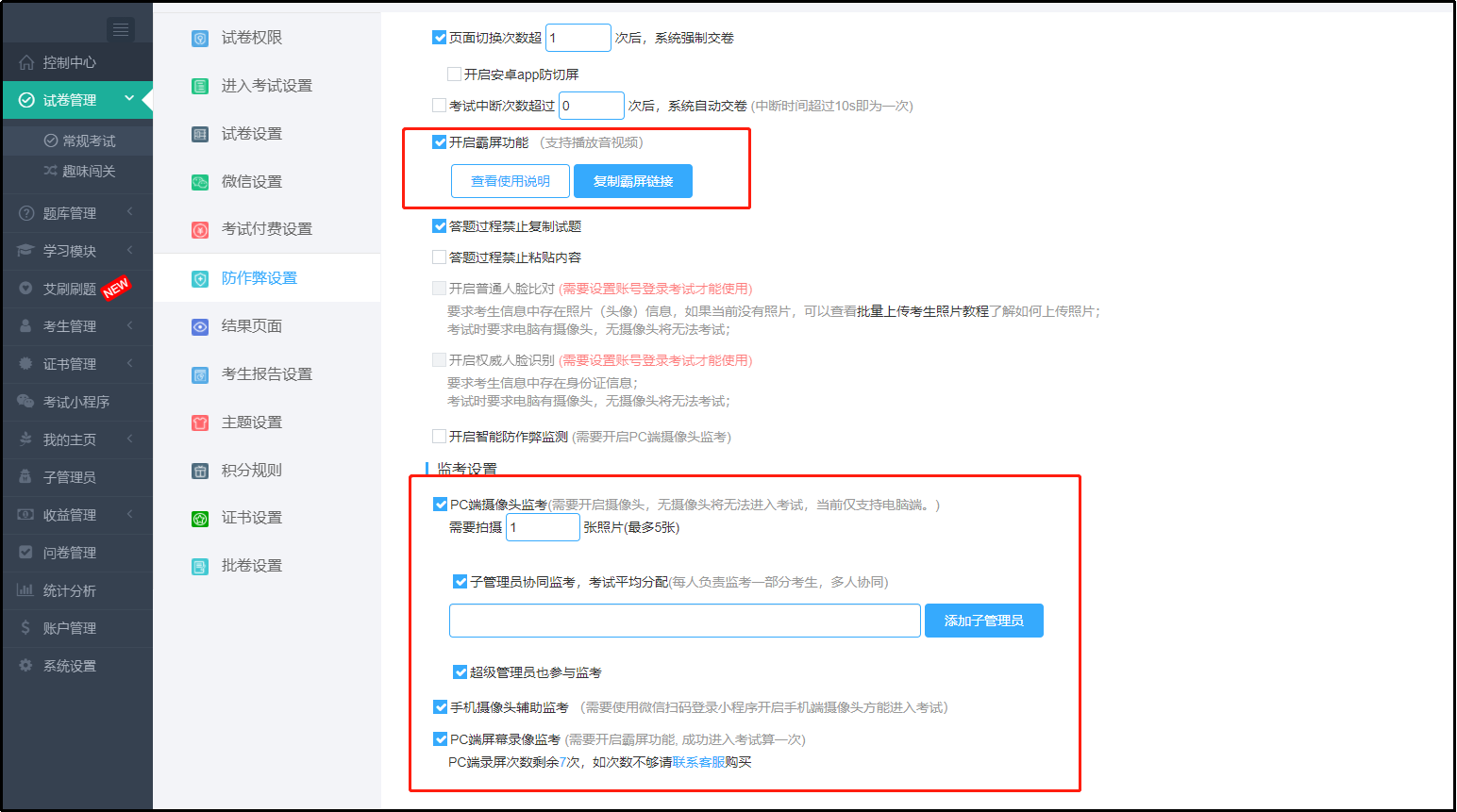Click the 考试中断次数 number input field
Viewport: 1457px width, 812px height.
click(592, 106)
